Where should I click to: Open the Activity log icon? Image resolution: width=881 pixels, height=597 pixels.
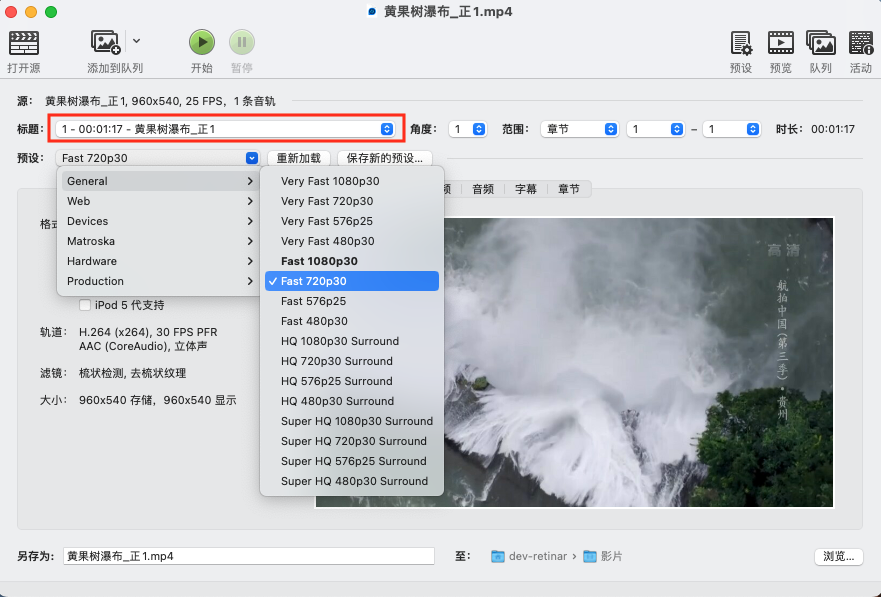(860, 43)
